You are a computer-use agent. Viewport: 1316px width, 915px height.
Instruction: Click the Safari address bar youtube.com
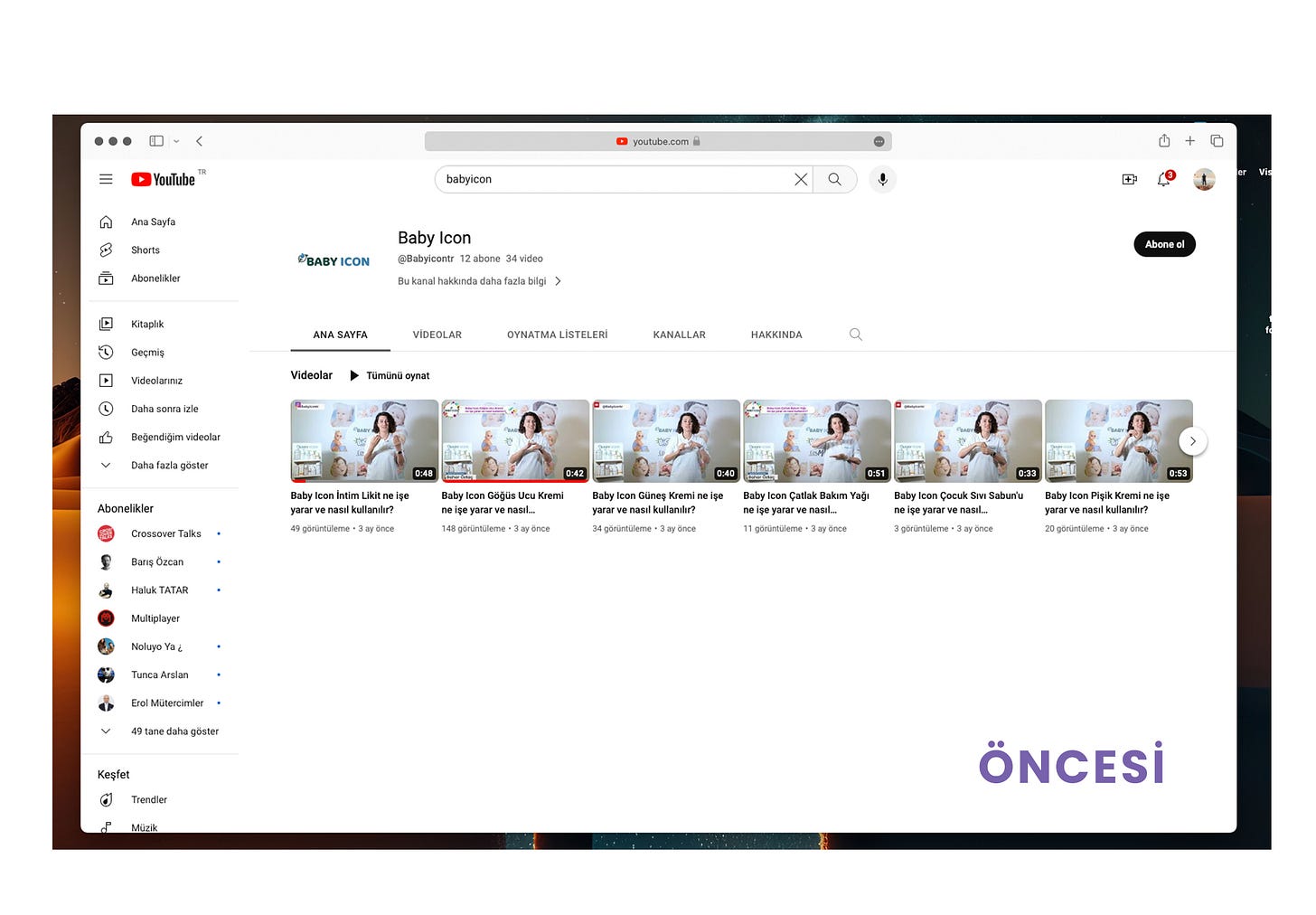click(x=658, y=141)
